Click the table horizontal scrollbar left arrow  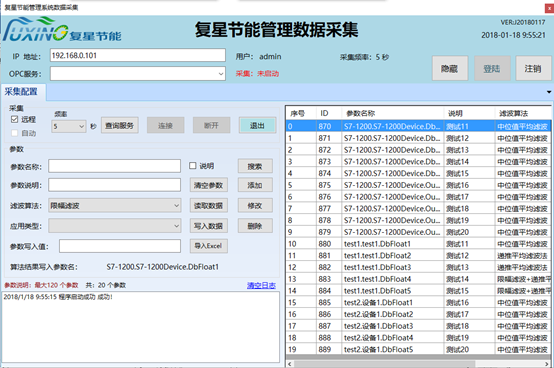pos(290,364)
